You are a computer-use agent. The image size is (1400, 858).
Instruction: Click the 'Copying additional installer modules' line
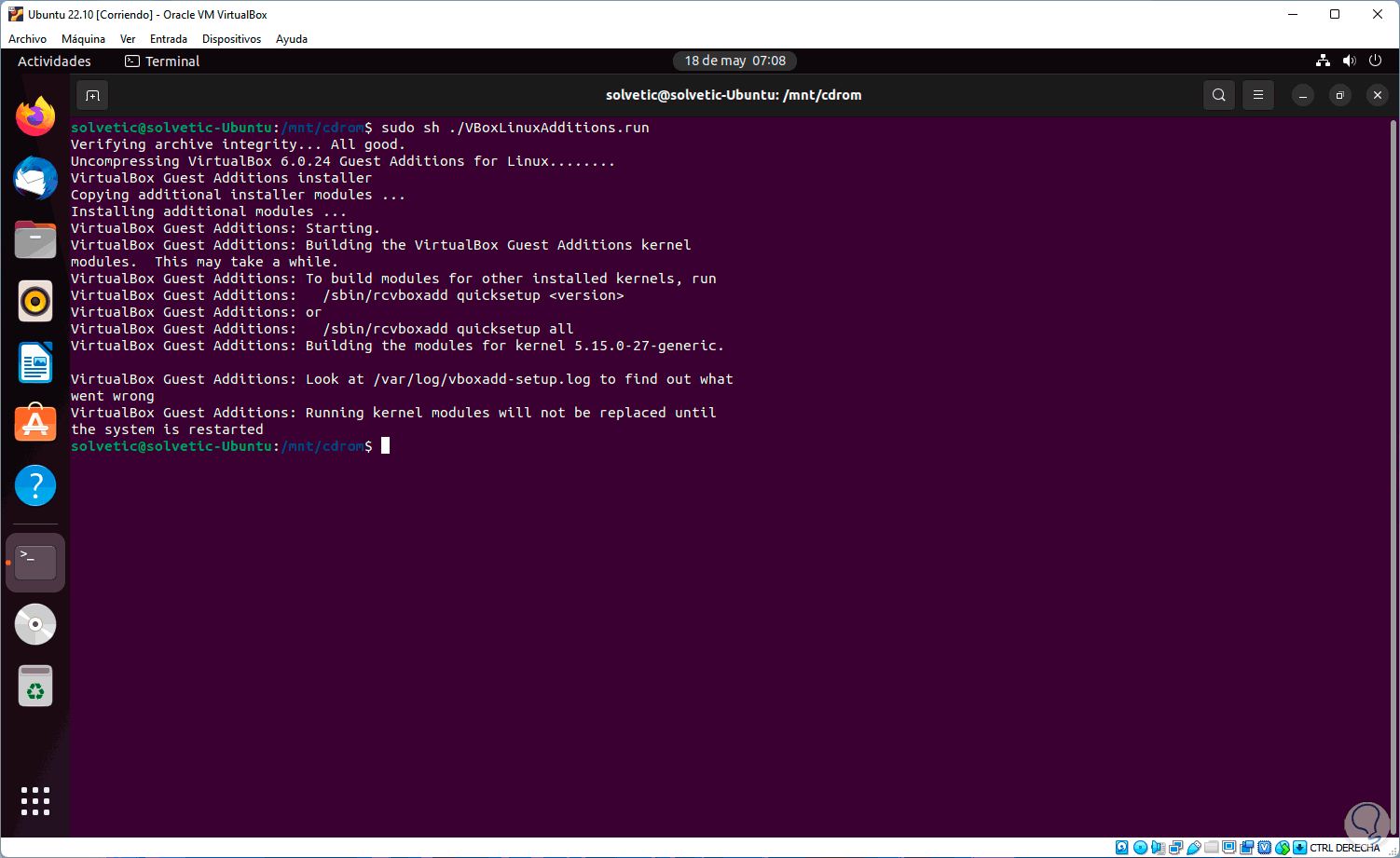click(x=238, y=195)
